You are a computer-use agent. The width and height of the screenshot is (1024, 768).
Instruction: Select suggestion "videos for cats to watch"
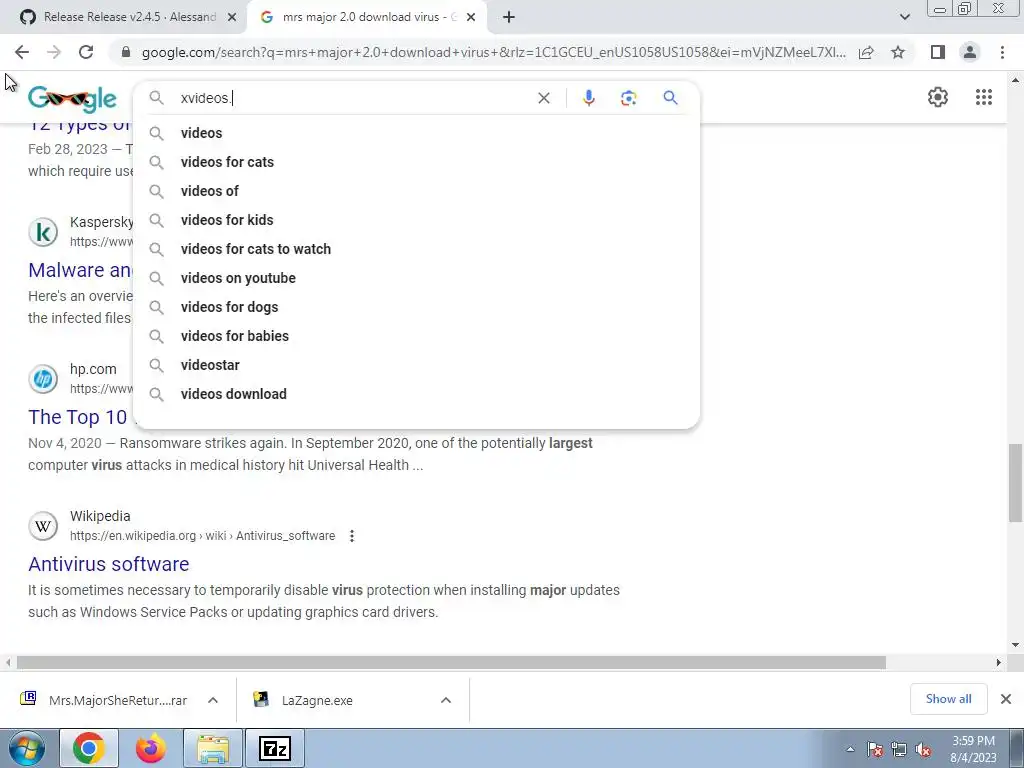(416, 249)
